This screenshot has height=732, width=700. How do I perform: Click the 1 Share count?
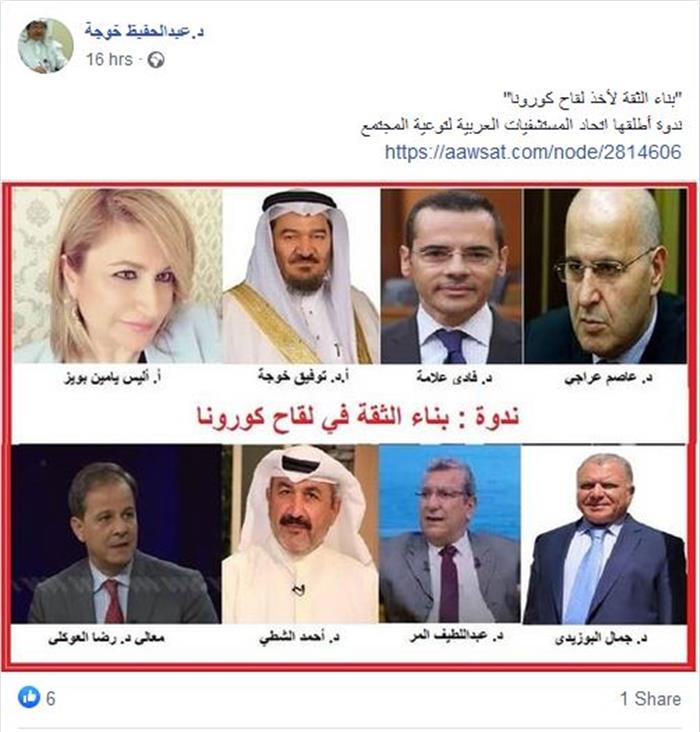click(x=650, y=698)
